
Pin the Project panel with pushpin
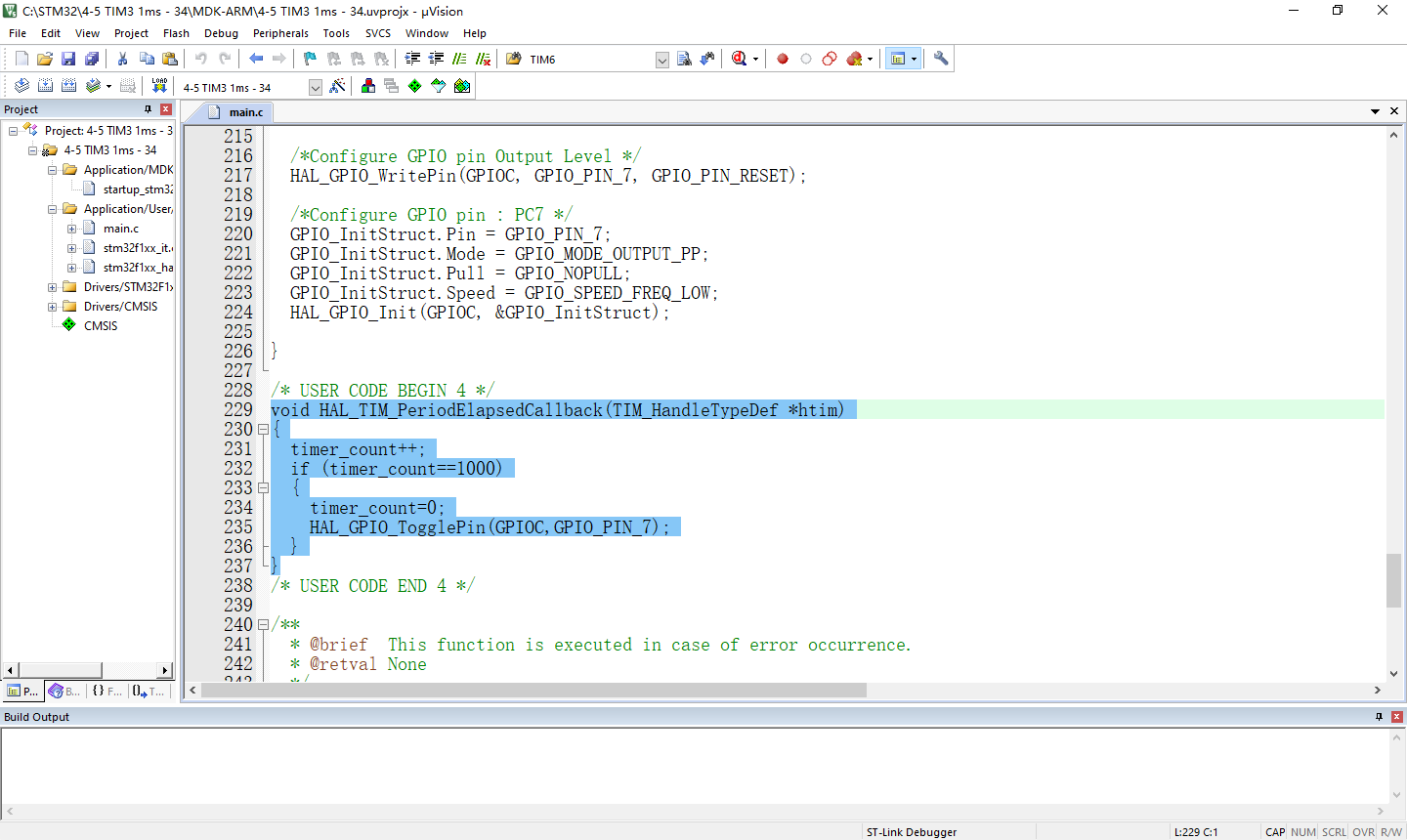click(149, 109)
